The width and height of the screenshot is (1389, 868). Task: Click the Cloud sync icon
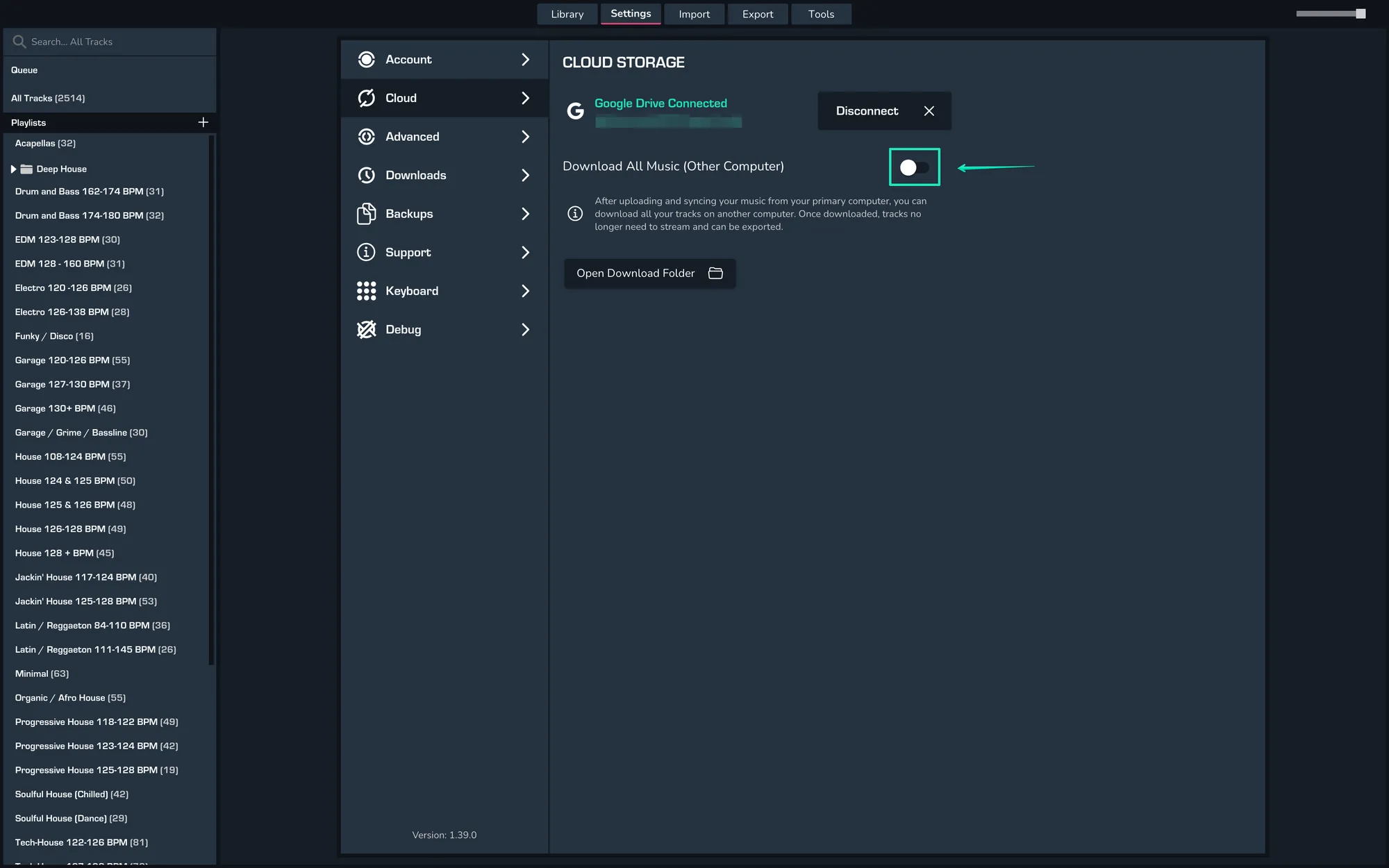point(366,98)
